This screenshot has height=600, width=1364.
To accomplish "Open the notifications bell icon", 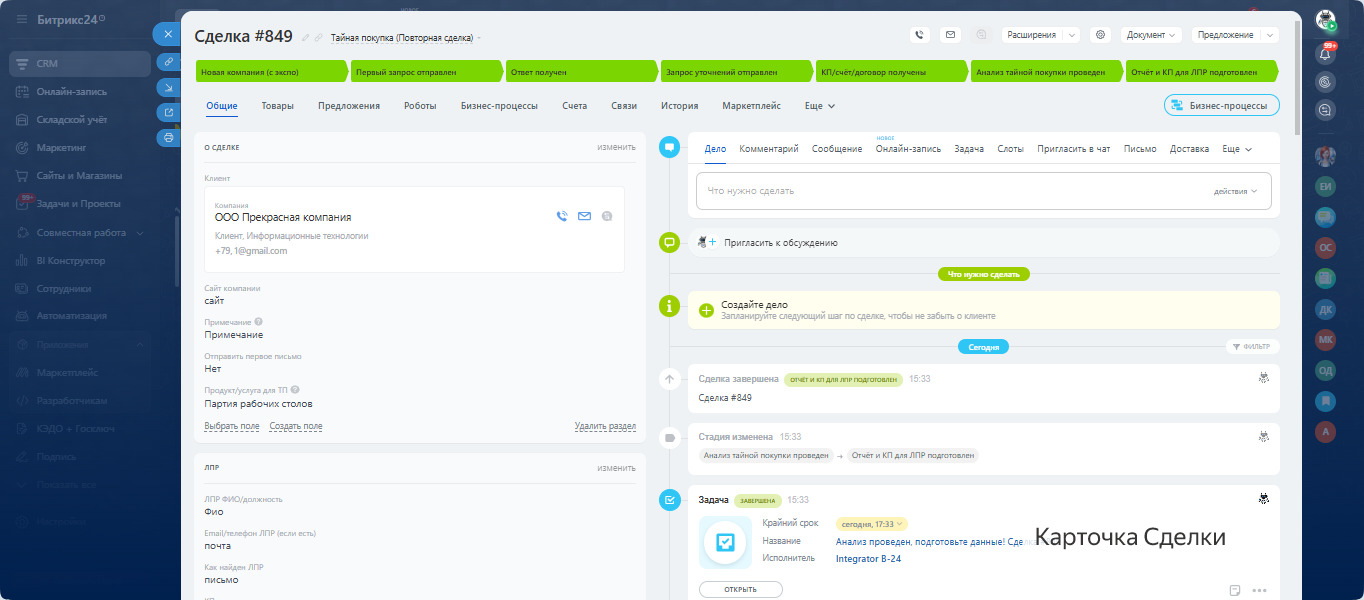I will click(1326, 54).
